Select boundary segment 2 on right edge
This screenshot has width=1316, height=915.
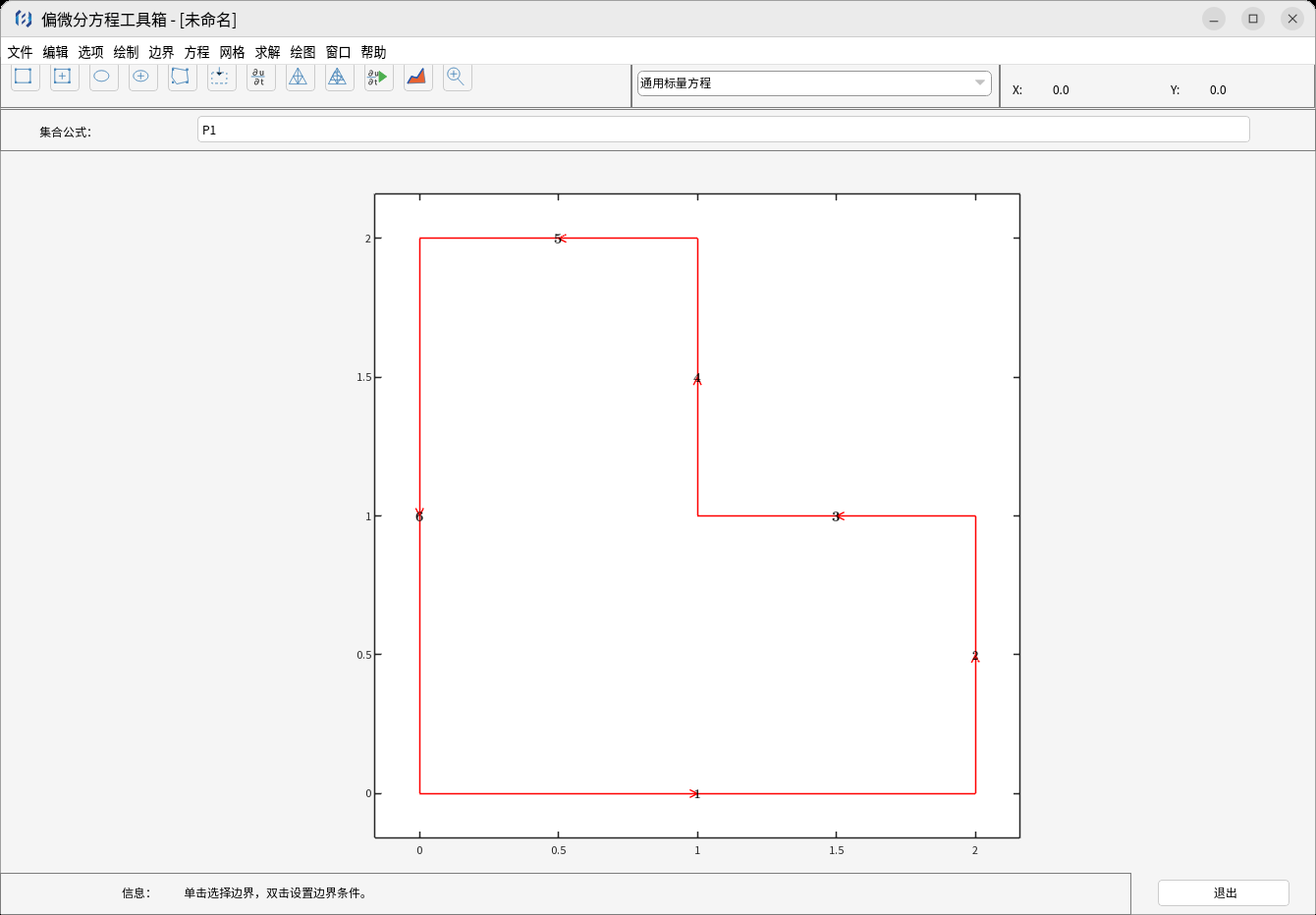975,655
